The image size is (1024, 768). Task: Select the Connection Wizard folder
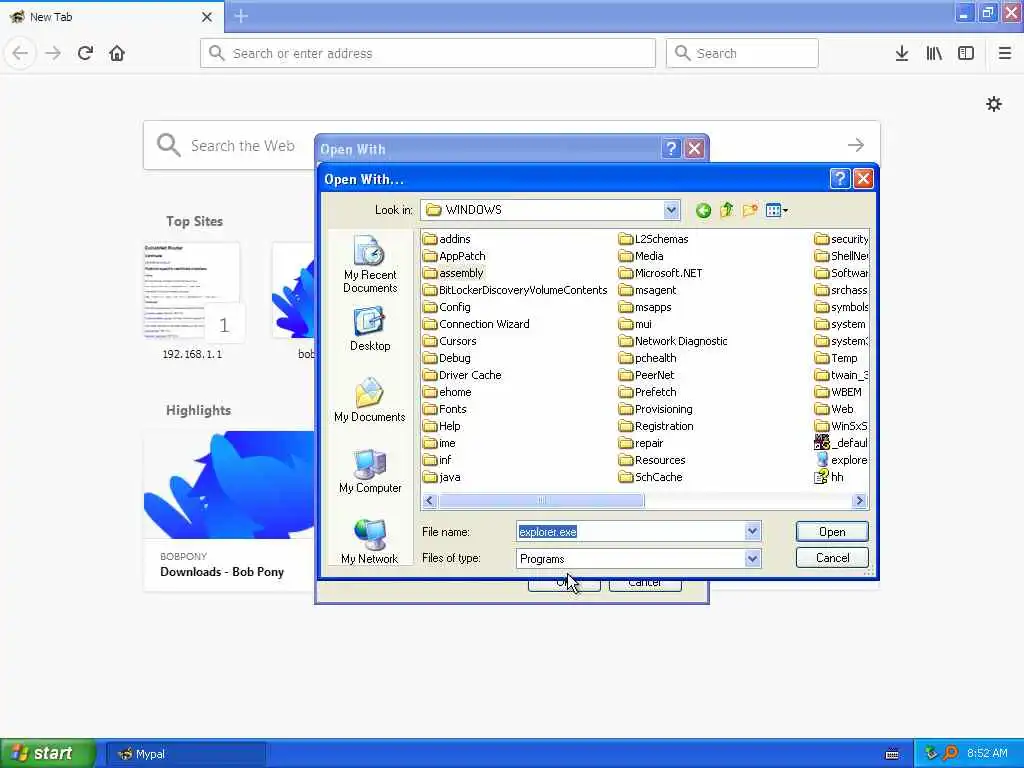(476, 324)
